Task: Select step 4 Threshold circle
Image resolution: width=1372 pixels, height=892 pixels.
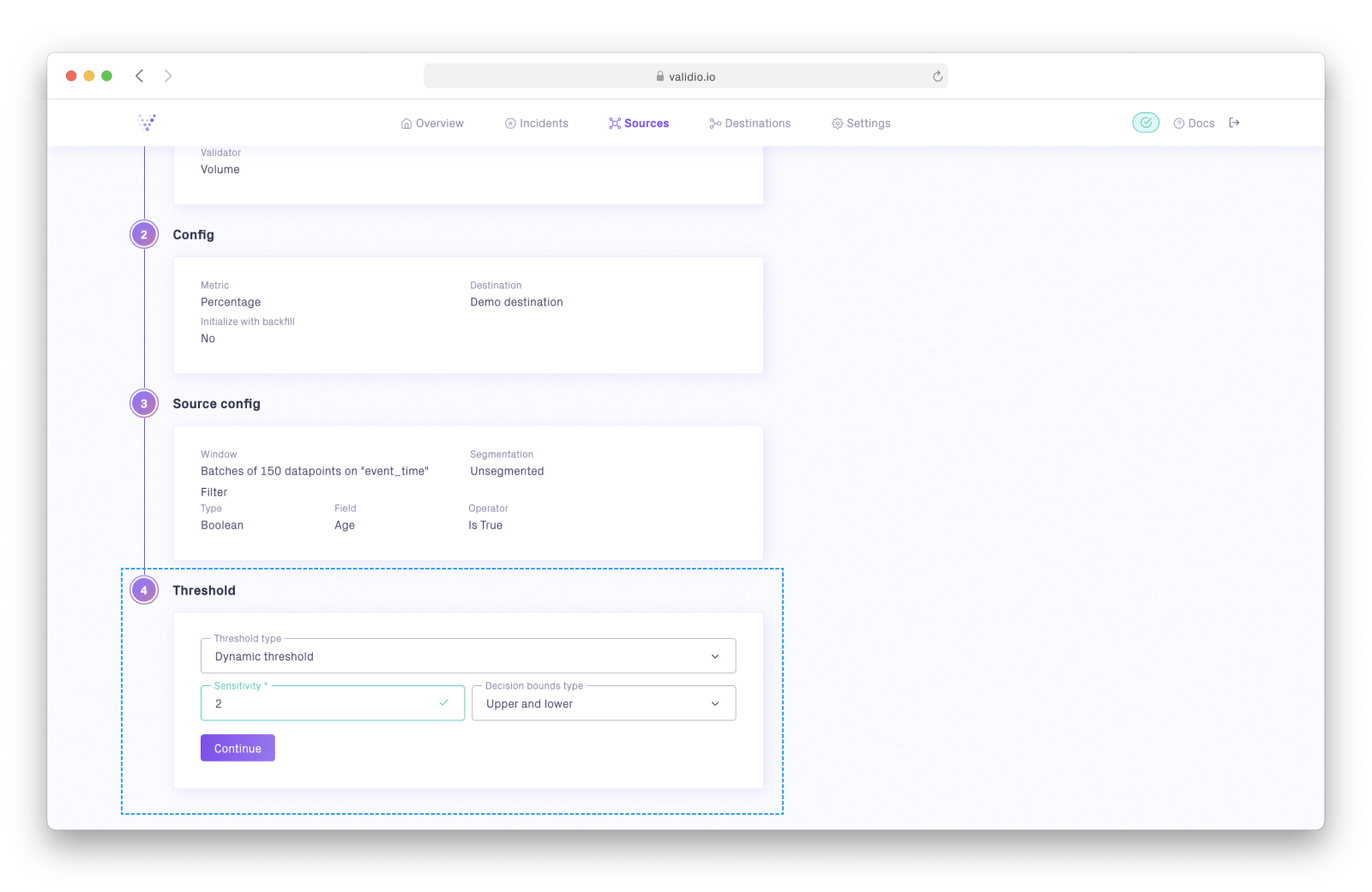Action: pos(144,590)
